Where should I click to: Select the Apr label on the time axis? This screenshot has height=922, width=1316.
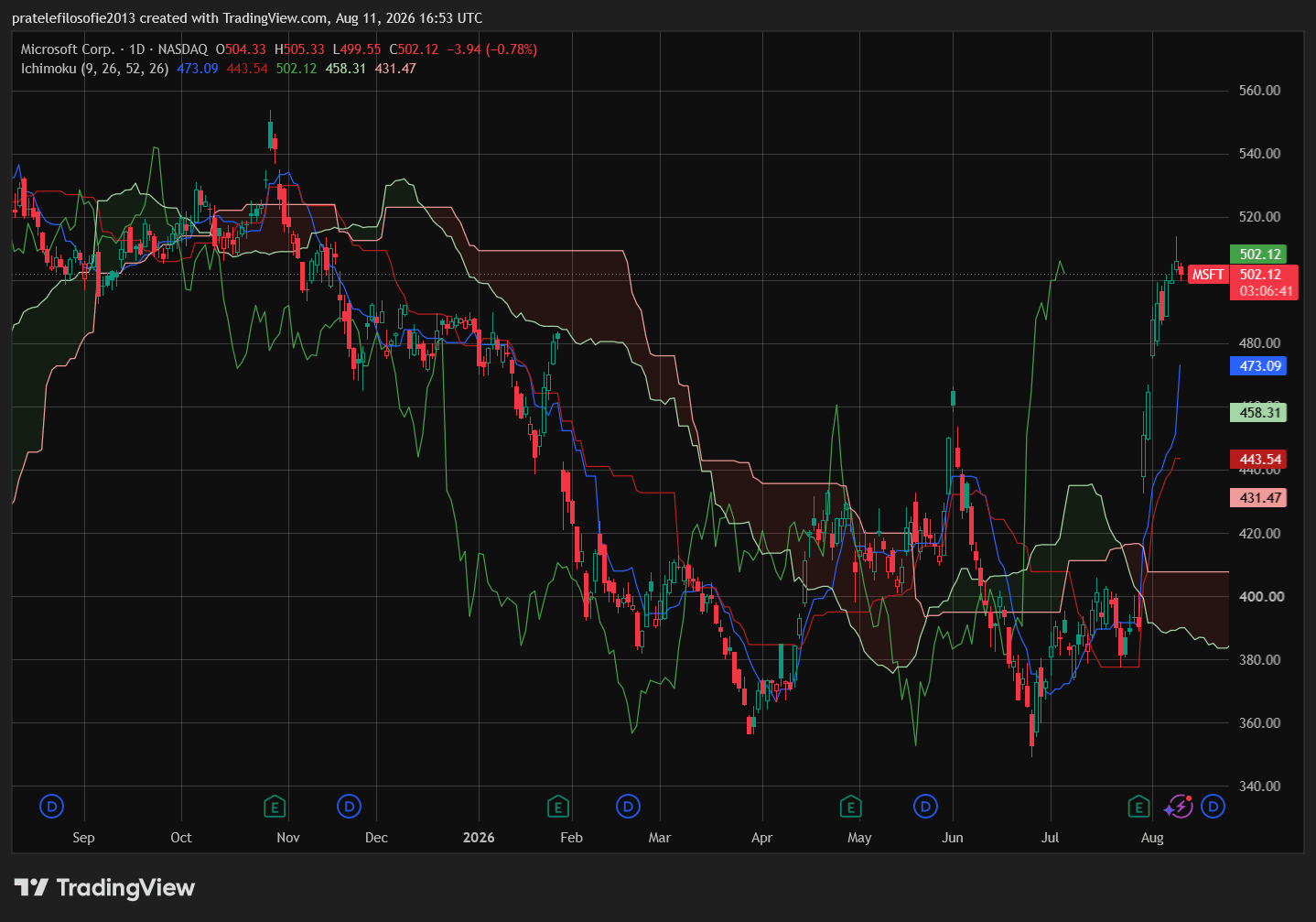tap(761, 838)
